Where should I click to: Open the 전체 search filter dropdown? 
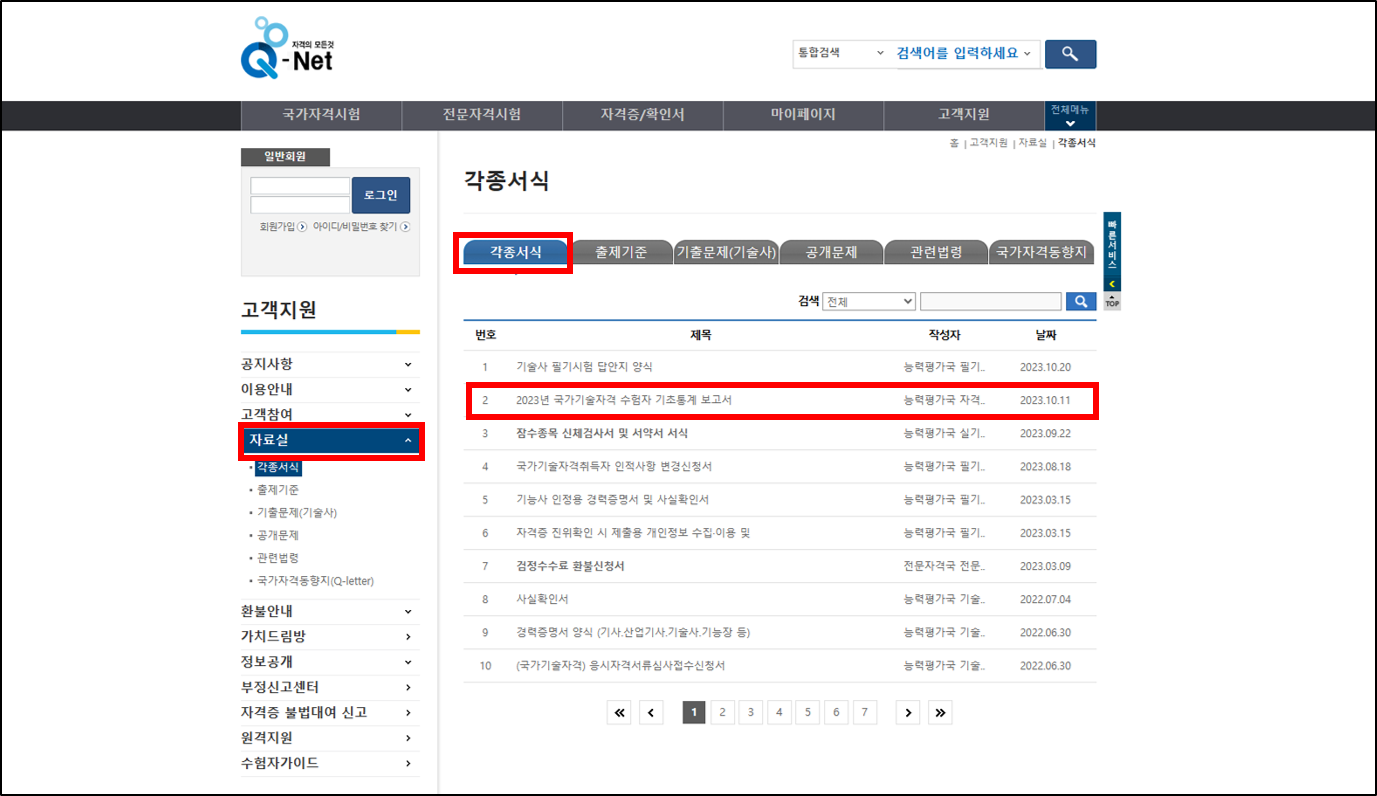click(868, 301)
